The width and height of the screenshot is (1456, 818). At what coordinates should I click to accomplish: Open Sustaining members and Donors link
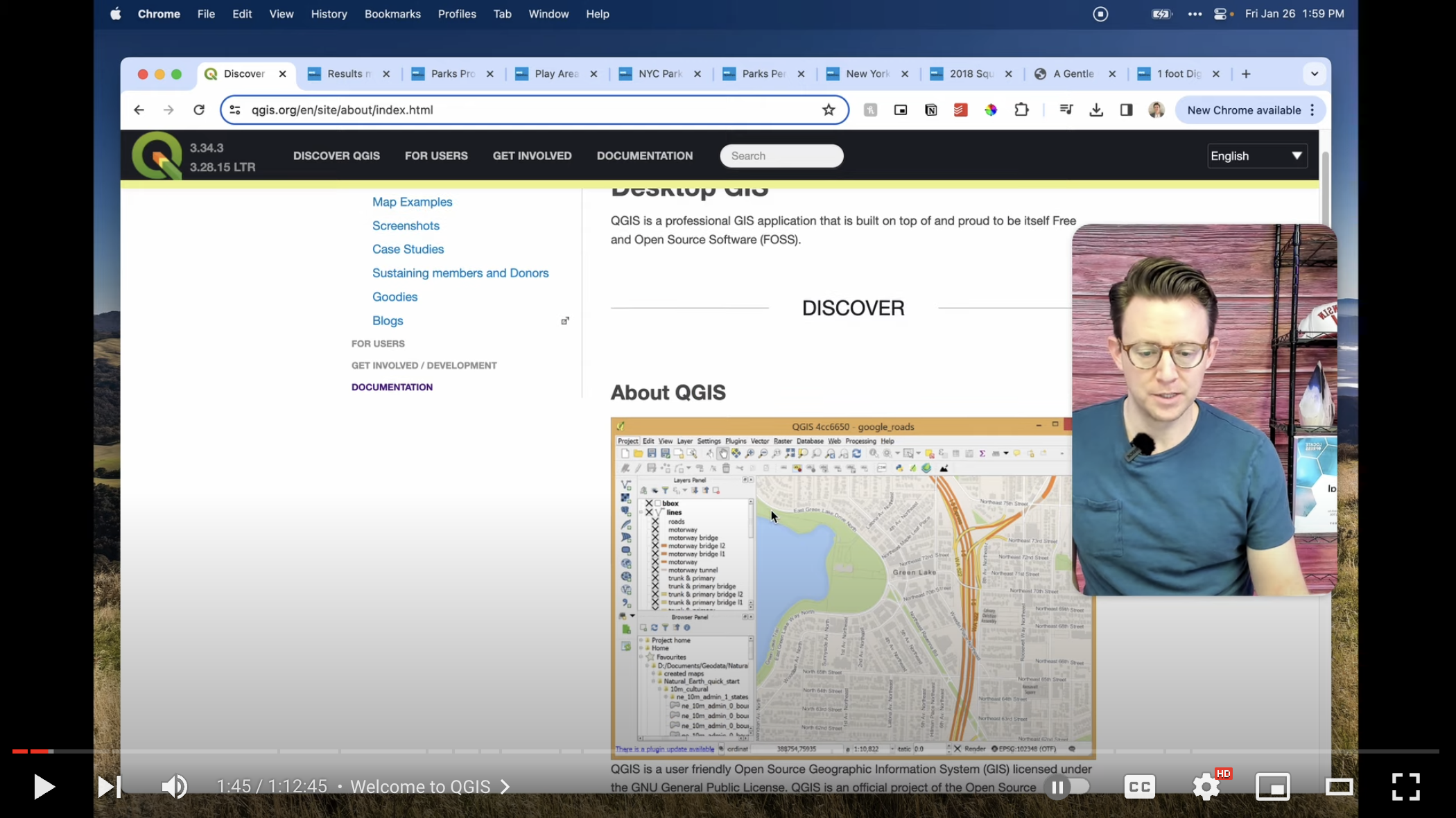coord(460,273)
